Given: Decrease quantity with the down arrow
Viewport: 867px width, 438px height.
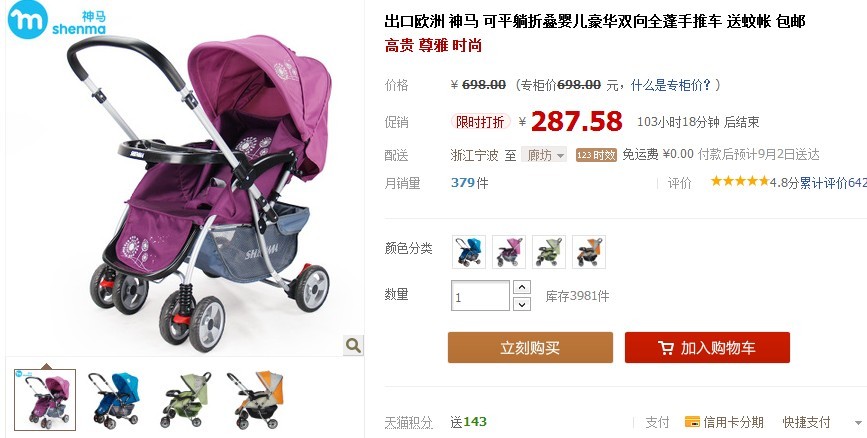Looking at the screenshot, I should [x=522, y=304].
